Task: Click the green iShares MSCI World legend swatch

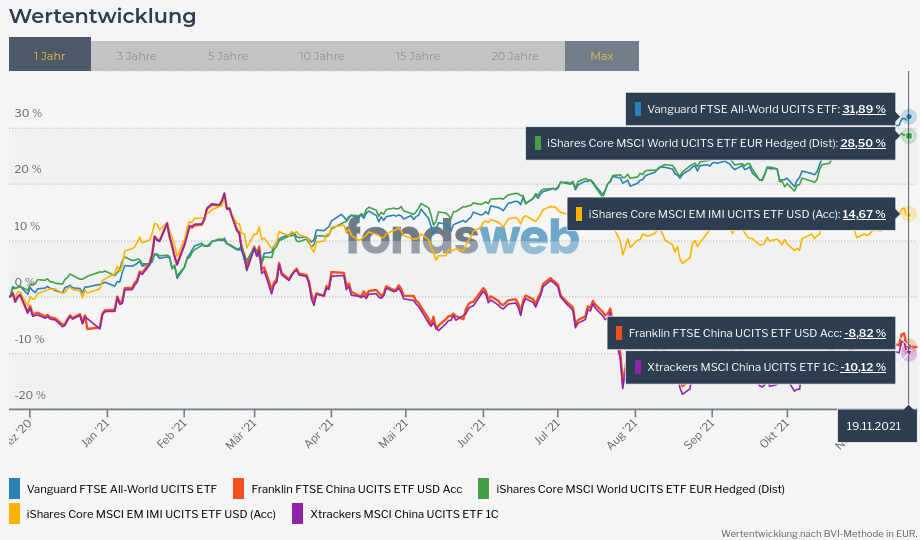Action: coord(483,489)
